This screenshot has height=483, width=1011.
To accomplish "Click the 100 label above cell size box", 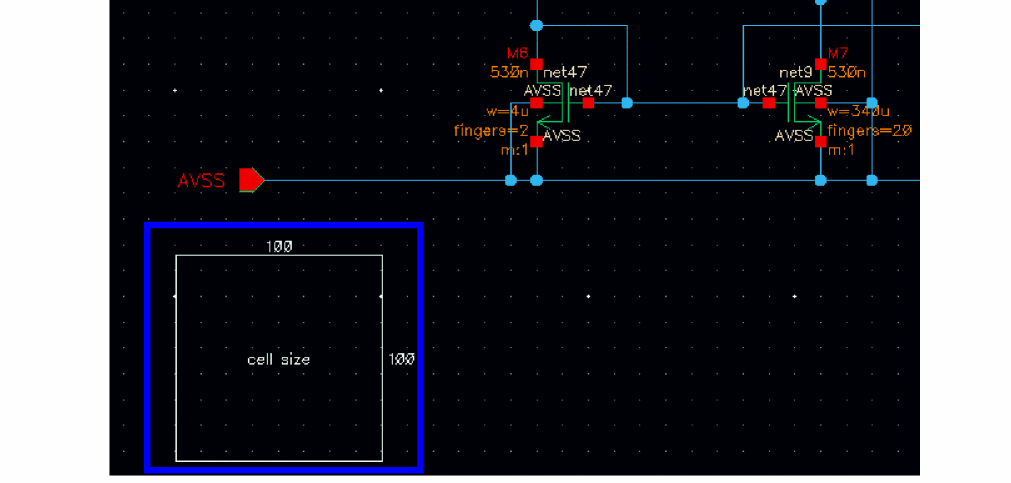I will coord(279,246).
